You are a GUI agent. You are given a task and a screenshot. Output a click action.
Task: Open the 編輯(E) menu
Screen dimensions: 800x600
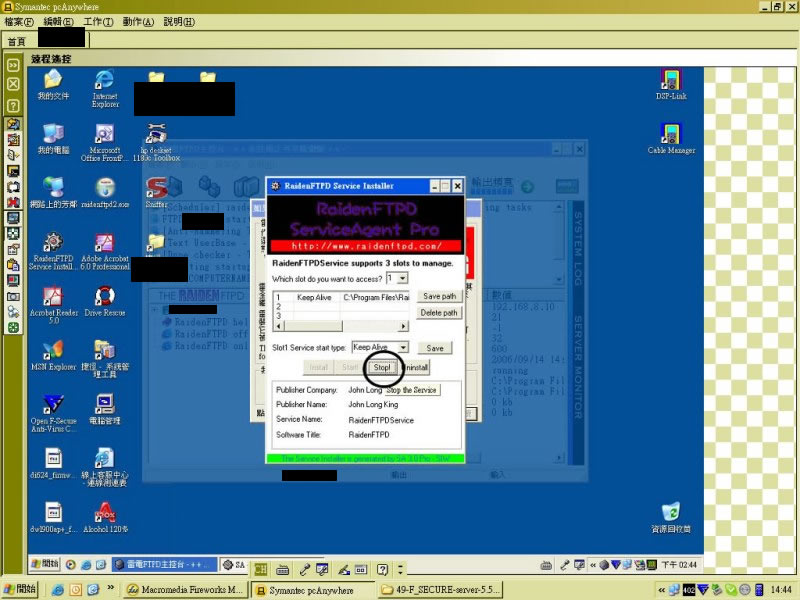[59, 22]
